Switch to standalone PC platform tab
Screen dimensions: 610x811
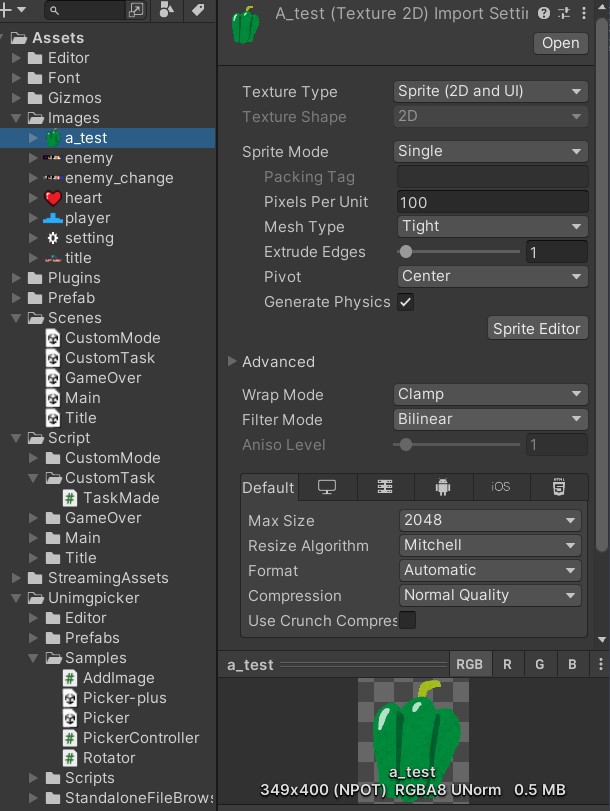(327, 487)
